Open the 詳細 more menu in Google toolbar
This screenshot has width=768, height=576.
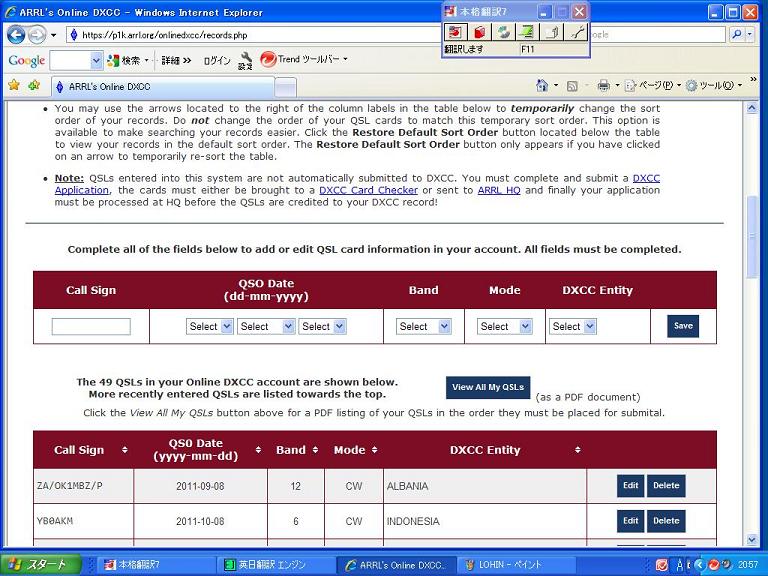coord(176,60)
